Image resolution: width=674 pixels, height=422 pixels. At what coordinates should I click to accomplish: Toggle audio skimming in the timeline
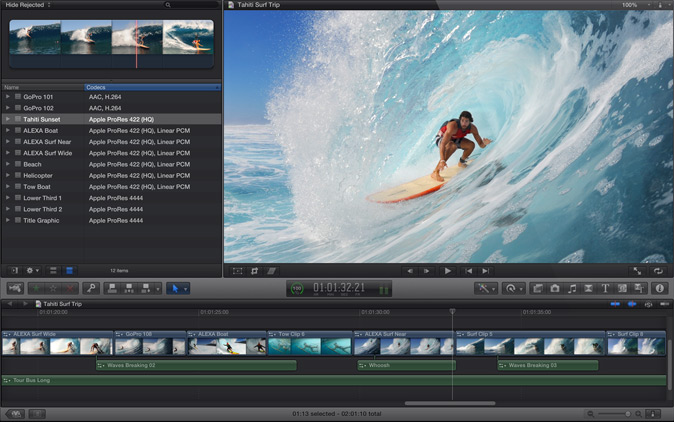[x=631, y=304]
